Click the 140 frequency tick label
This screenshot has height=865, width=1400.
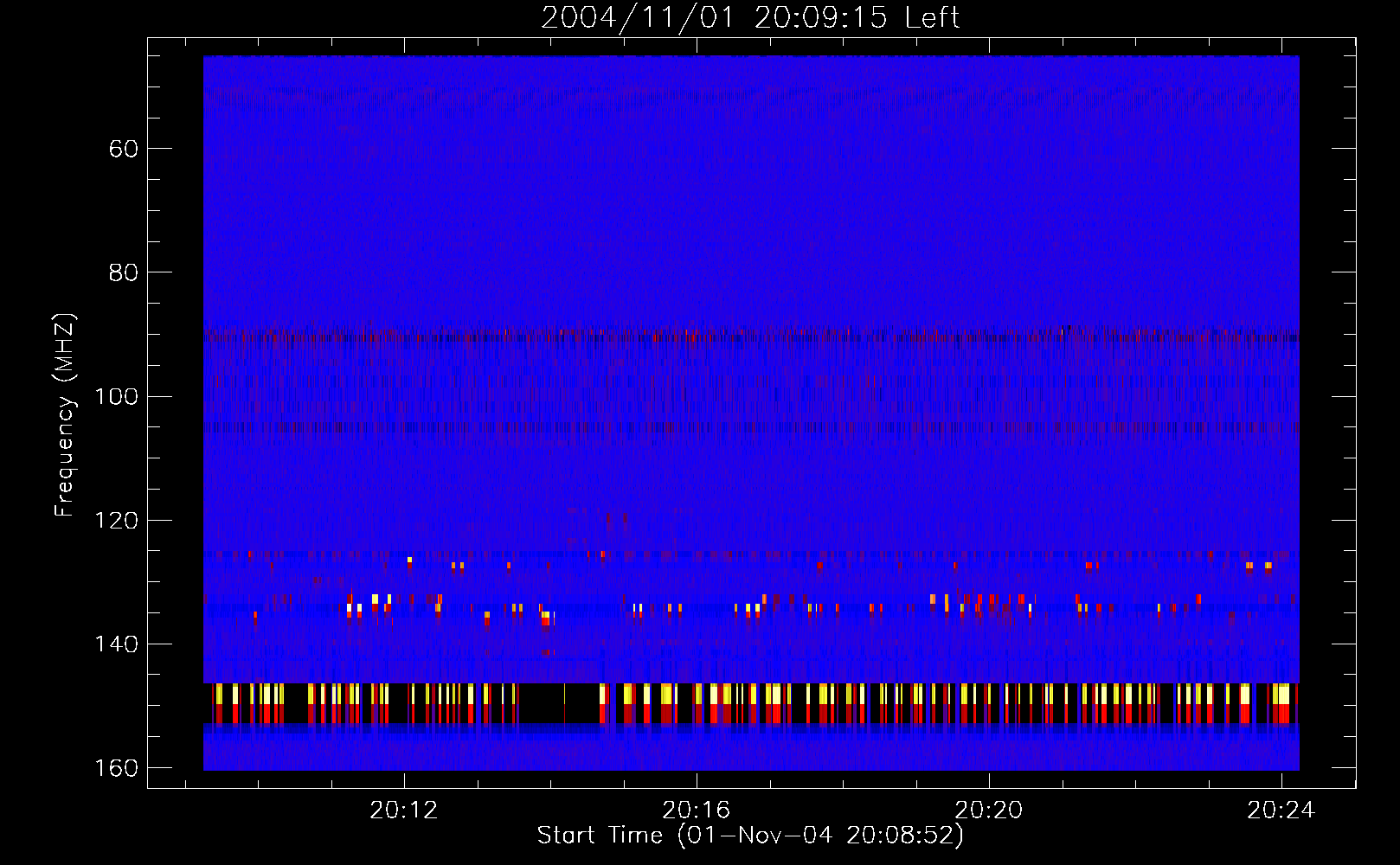coord(116,644)
